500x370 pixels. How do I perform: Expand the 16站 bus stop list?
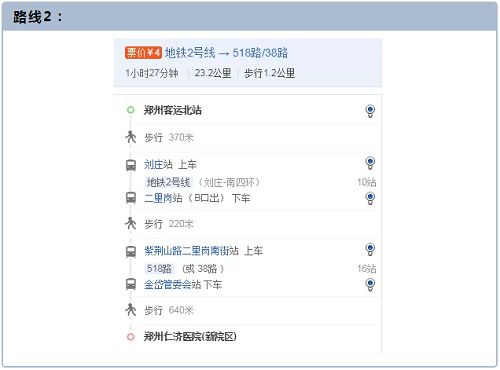pos(367,269)
